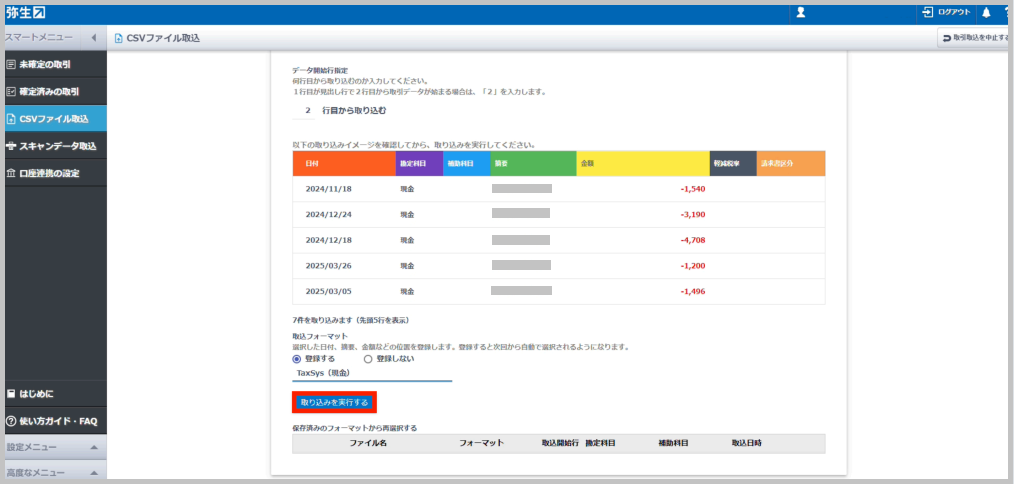Click ログアウト text

954,12
